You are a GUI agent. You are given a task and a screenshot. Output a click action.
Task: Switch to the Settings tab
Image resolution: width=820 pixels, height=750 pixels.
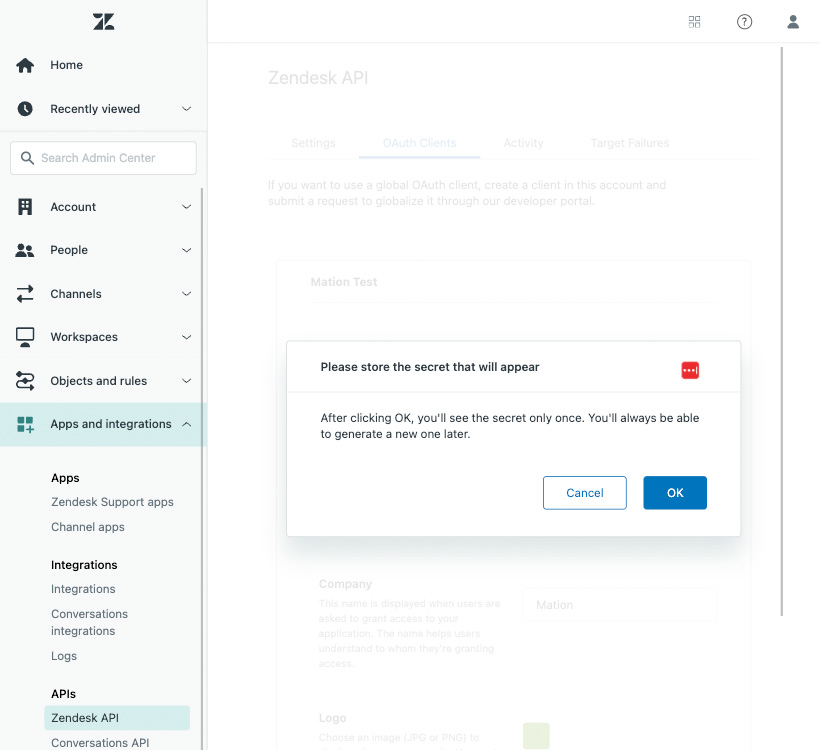pyautogui.click(x=313, y=143)
